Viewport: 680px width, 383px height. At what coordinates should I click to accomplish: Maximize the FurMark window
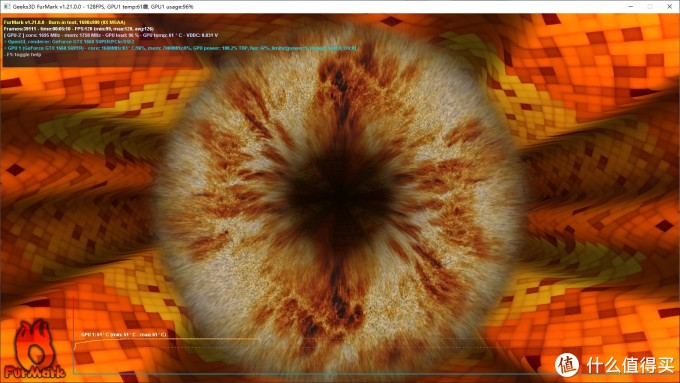click(x=650, y=7)
